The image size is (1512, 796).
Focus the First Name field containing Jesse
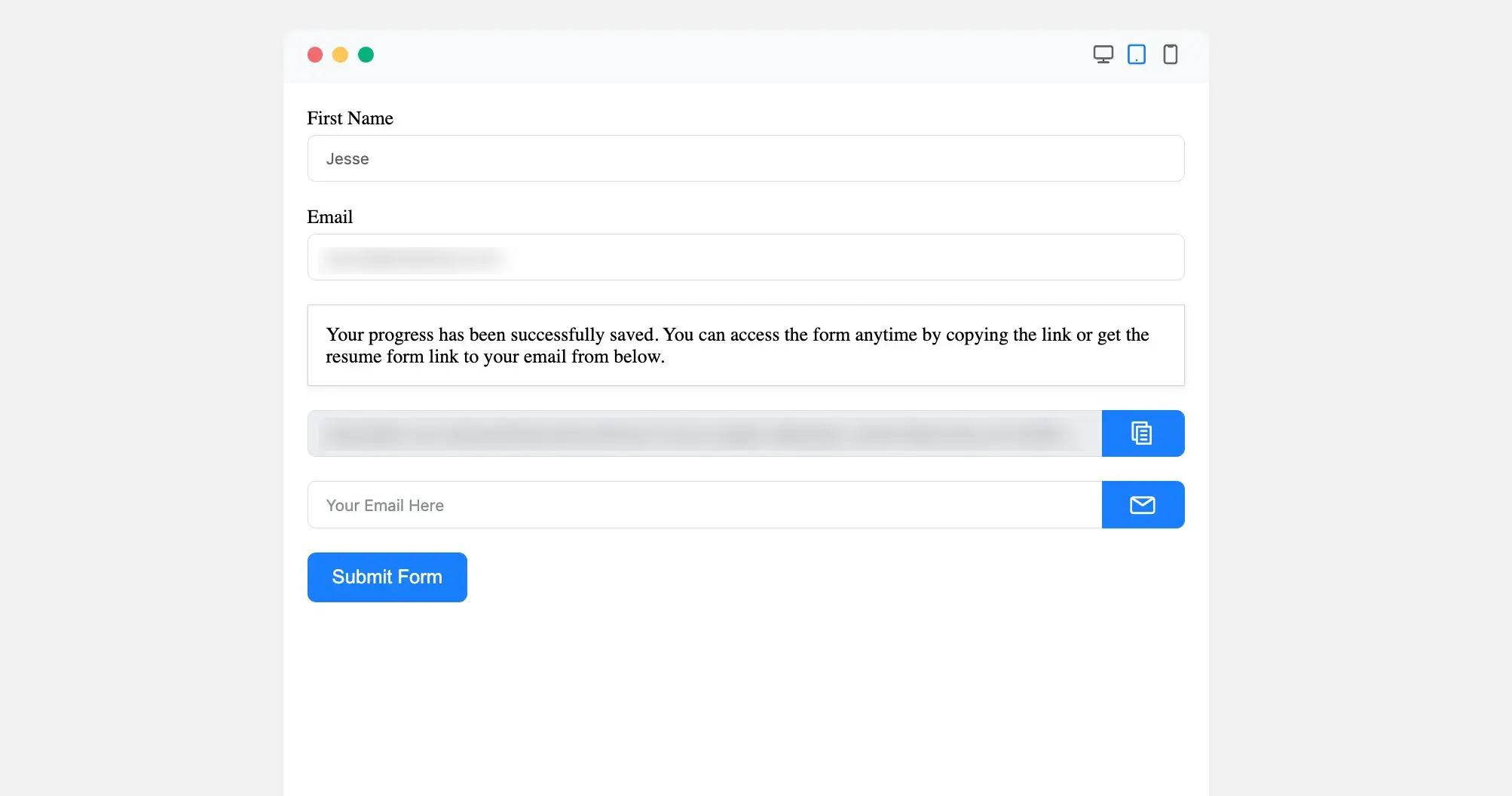(745, 158)
